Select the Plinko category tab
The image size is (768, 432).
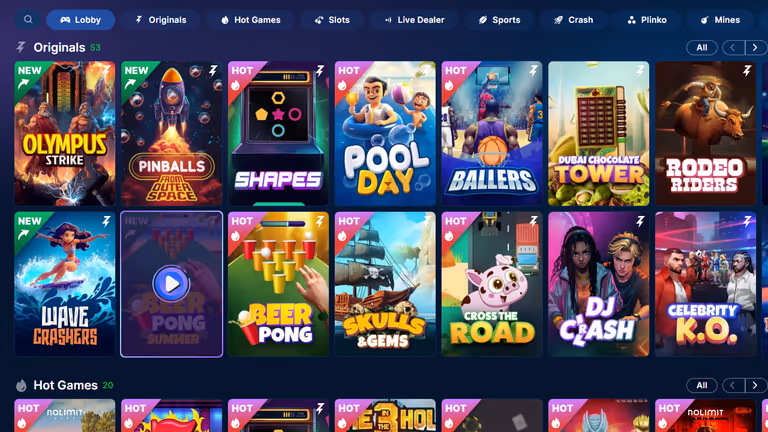tap(647, 20)
